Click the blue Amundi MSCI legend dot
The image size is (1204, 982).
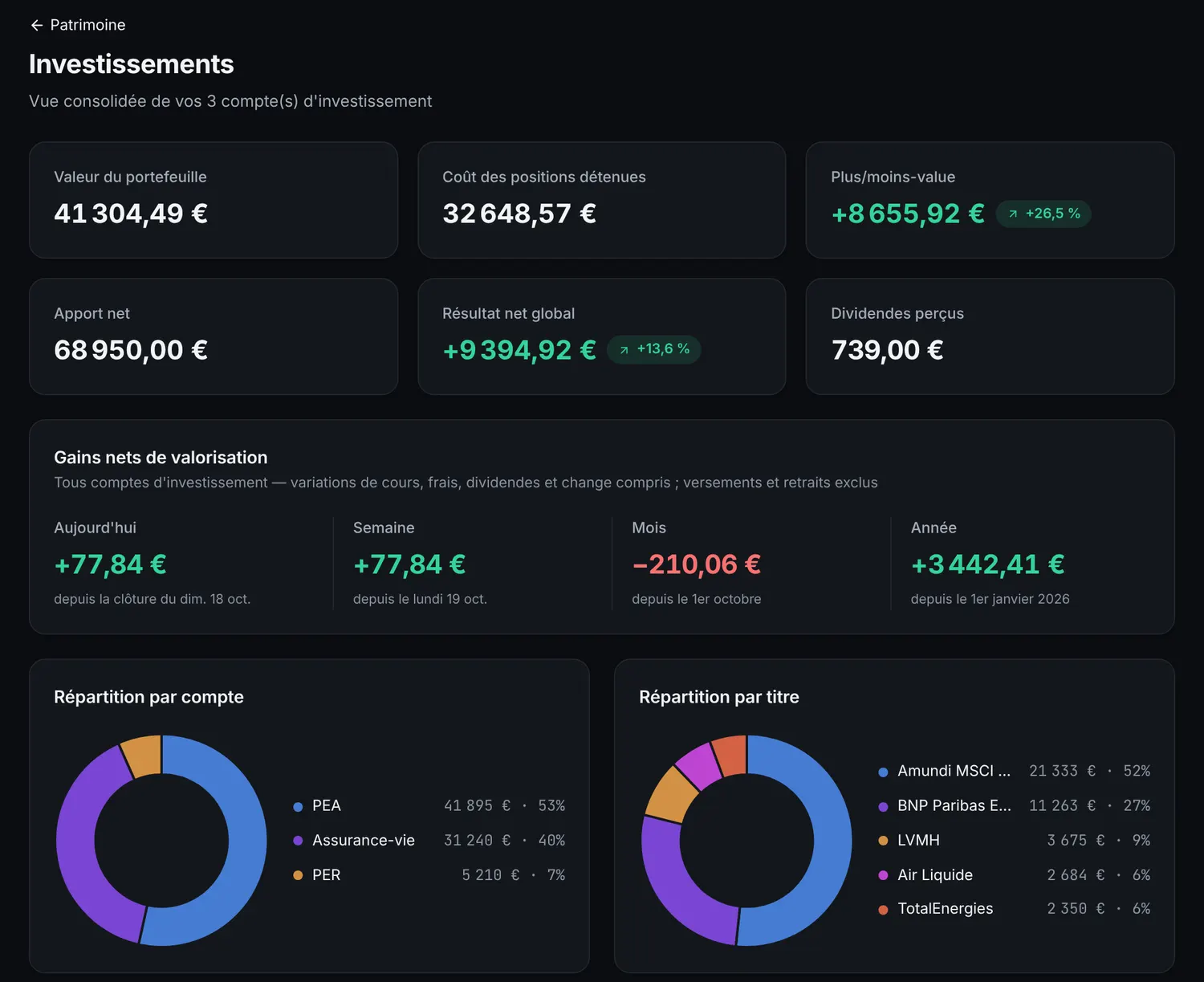click(x=883, y=772)
